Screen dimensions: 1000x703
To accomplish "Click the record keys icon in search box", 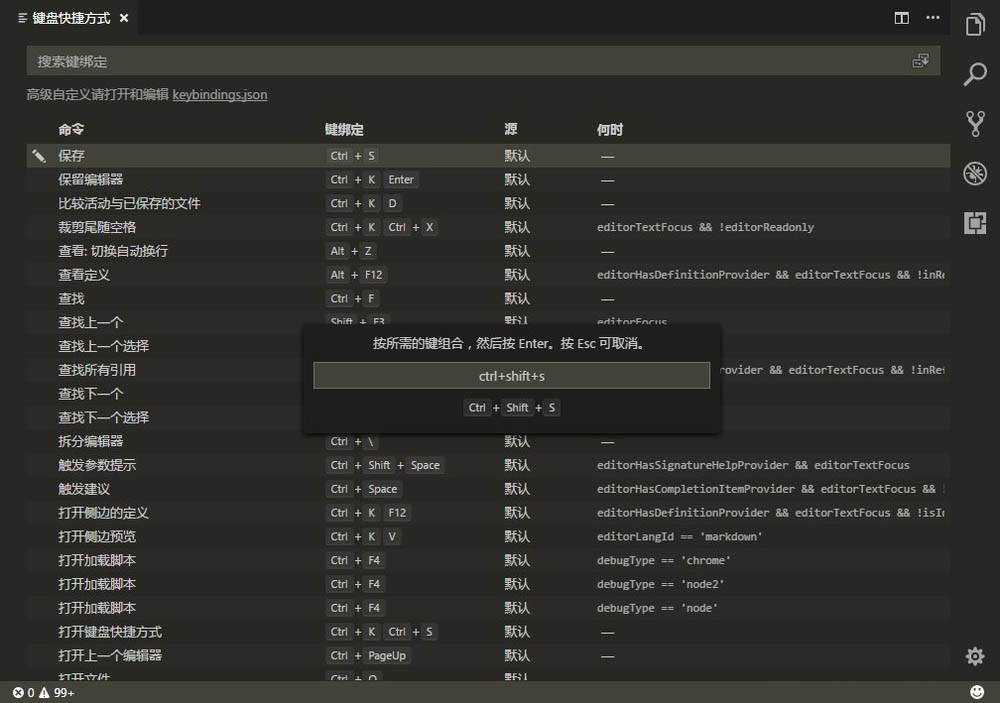I will 921,60.
